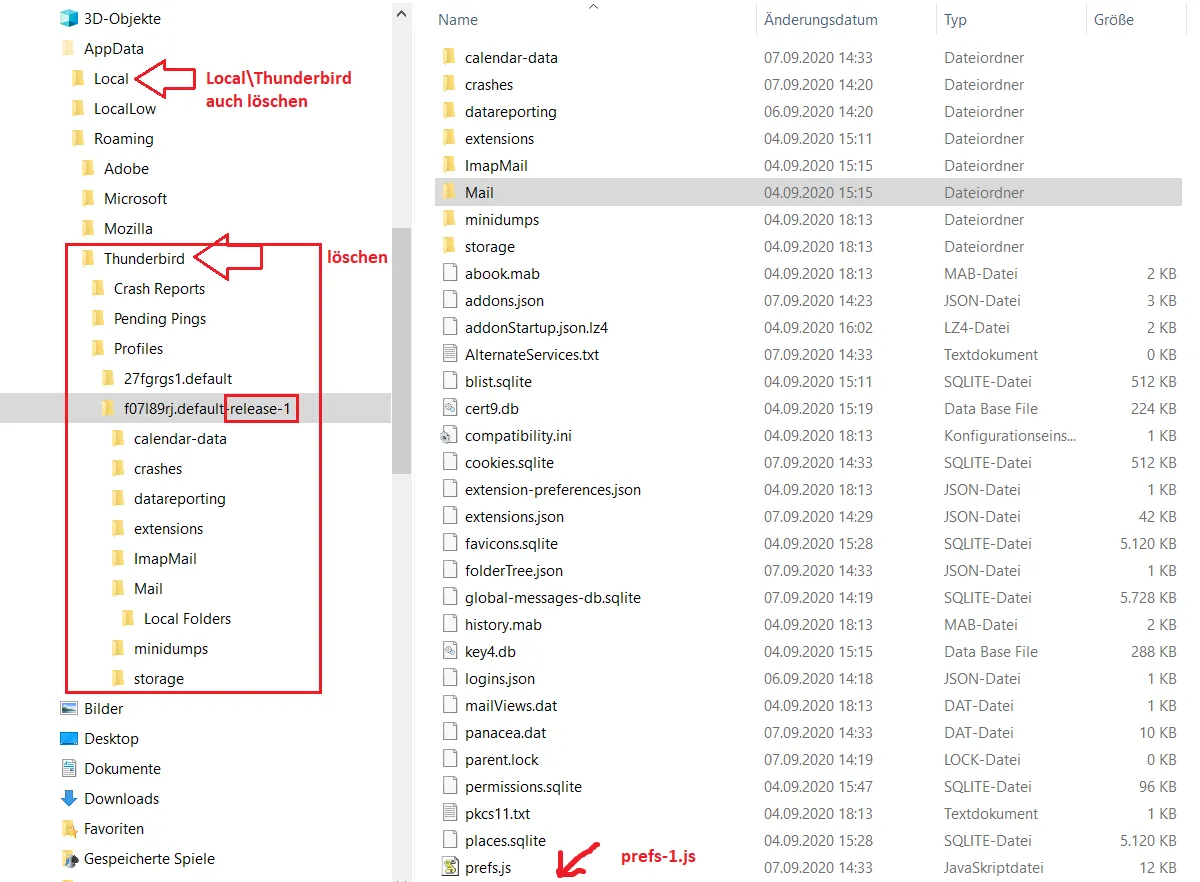Select extension-preferences.json file

click(x=553, y=489)
